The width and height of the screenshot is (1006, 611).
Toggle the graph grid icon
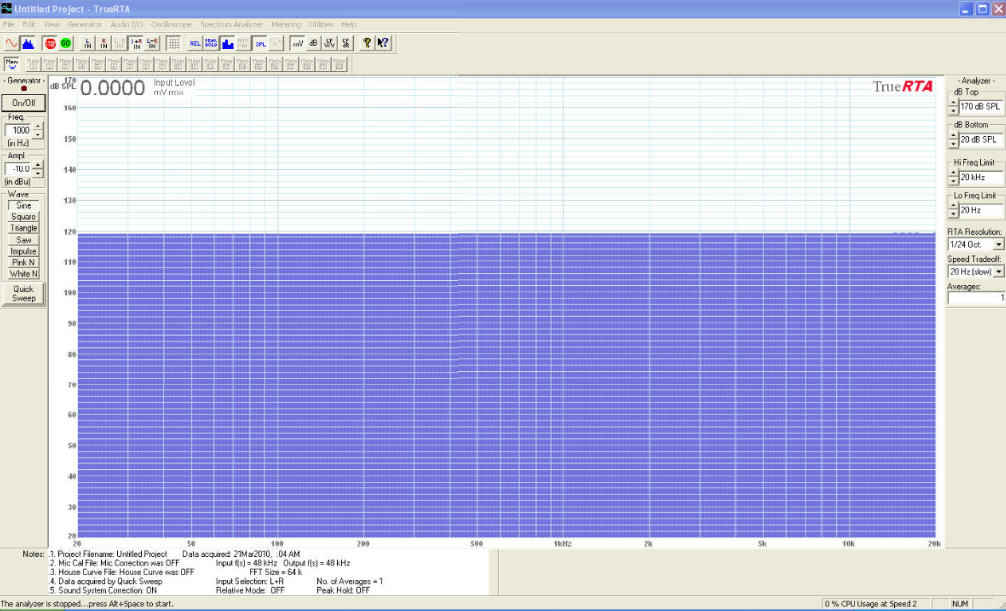[x=173, y=44]
